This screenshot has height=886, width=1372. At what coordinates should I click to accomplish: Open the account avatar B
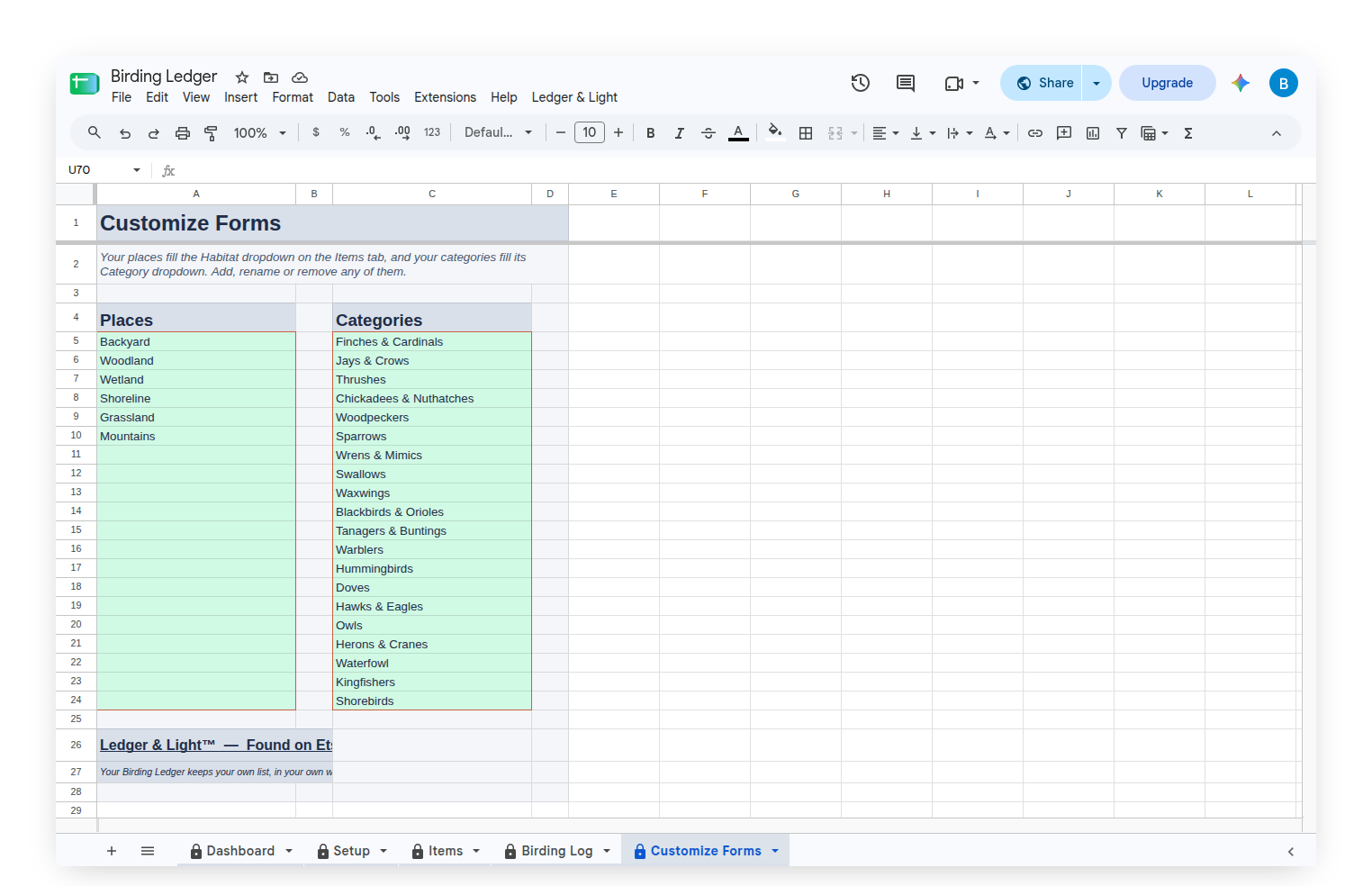point(1284,83)
